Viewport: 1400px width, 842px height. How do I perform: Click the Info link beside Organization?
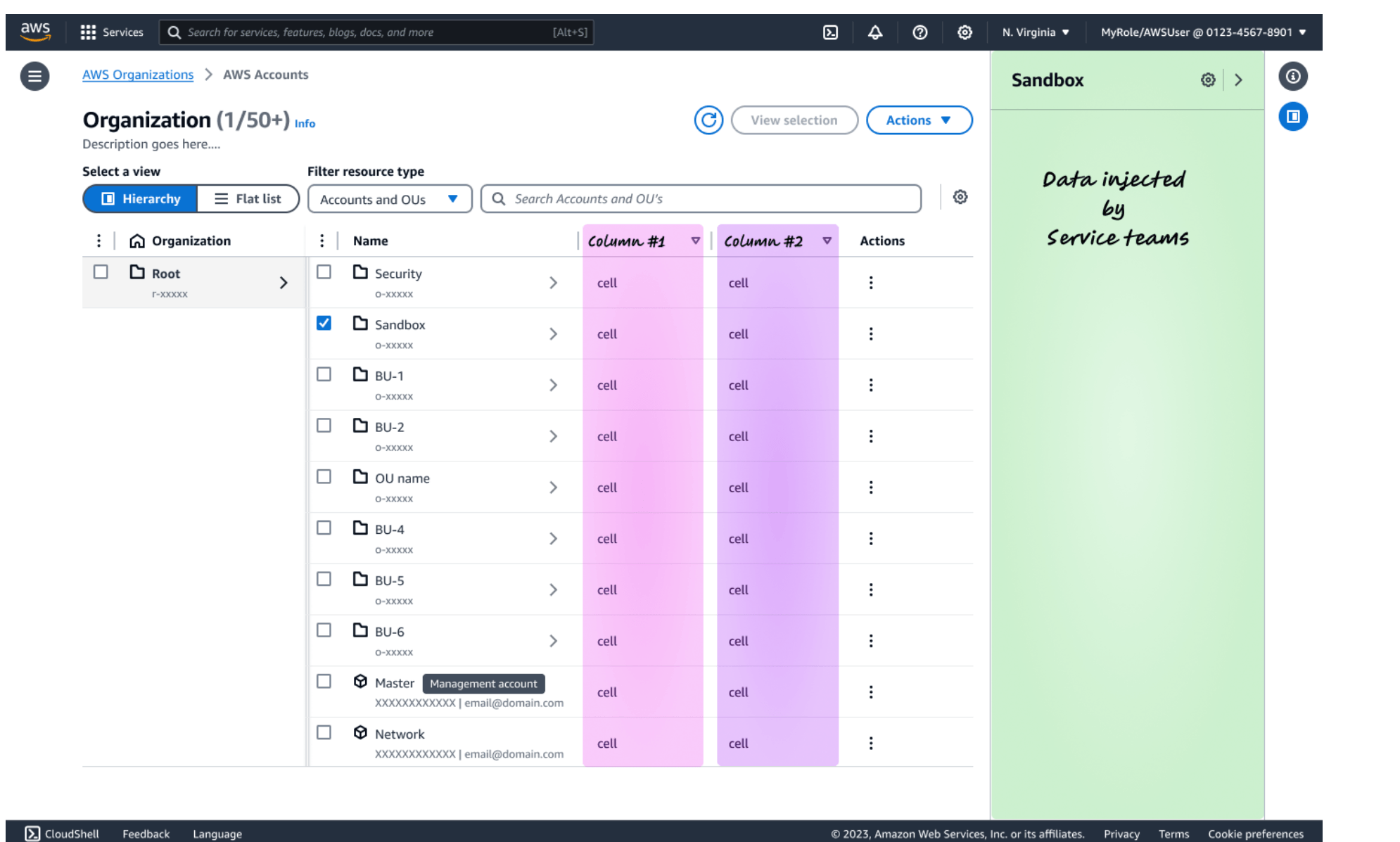point(305,124)
